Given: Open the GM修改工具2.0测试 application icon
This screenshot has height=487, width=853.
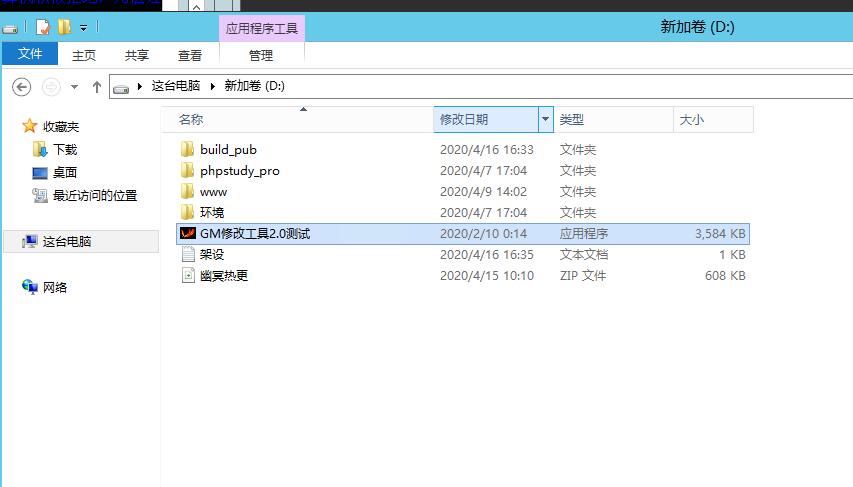Looking at the screenshot, I should point(187,234).
